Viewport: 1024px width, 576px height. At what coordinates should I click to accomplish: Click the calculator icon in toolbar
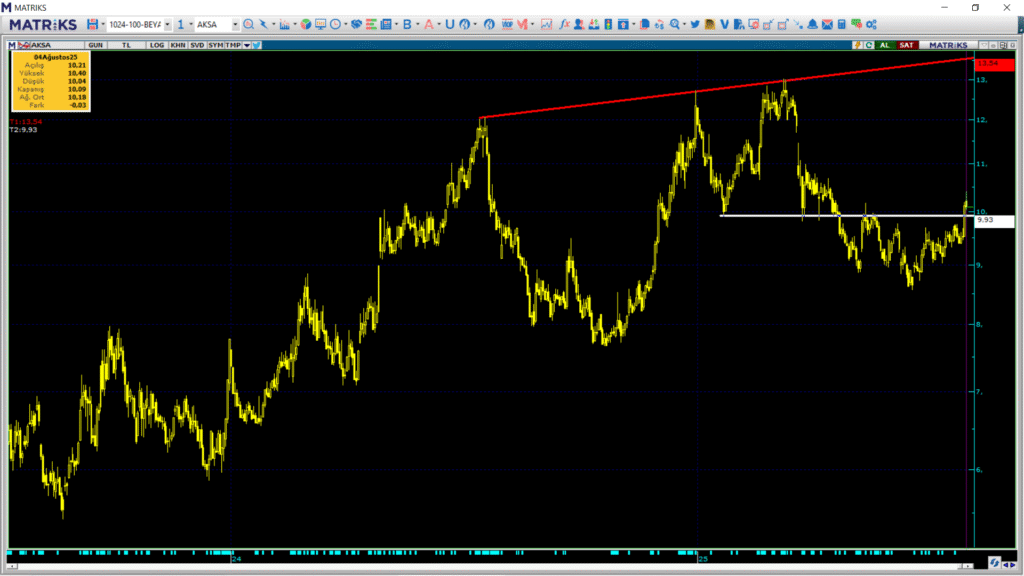coord(842,23)
